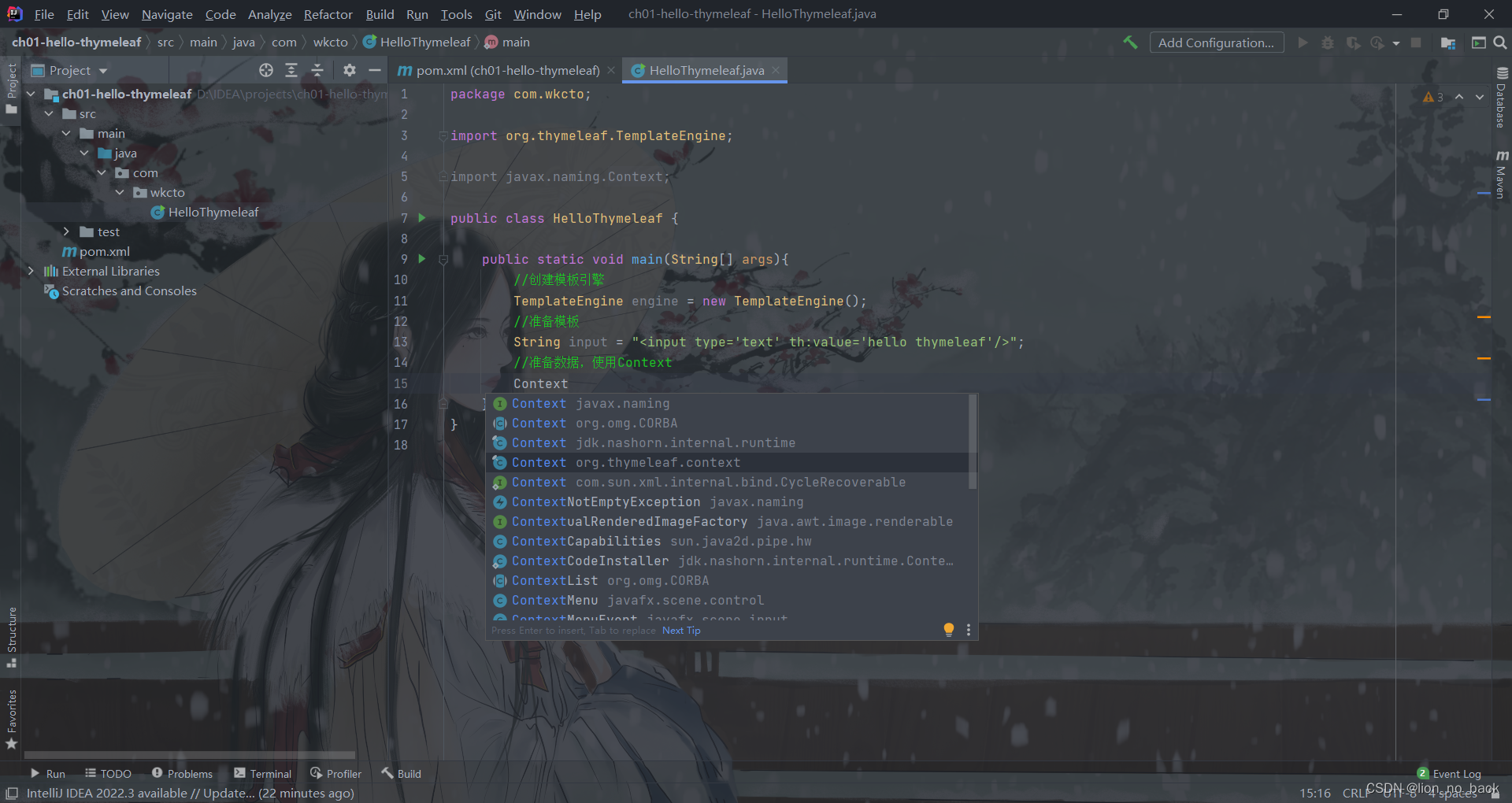Viewport: 1512px width, 803px height.
Task: Collapse the ch01-hello-thymeleaf root node
Action: click(x=31, y=94)
